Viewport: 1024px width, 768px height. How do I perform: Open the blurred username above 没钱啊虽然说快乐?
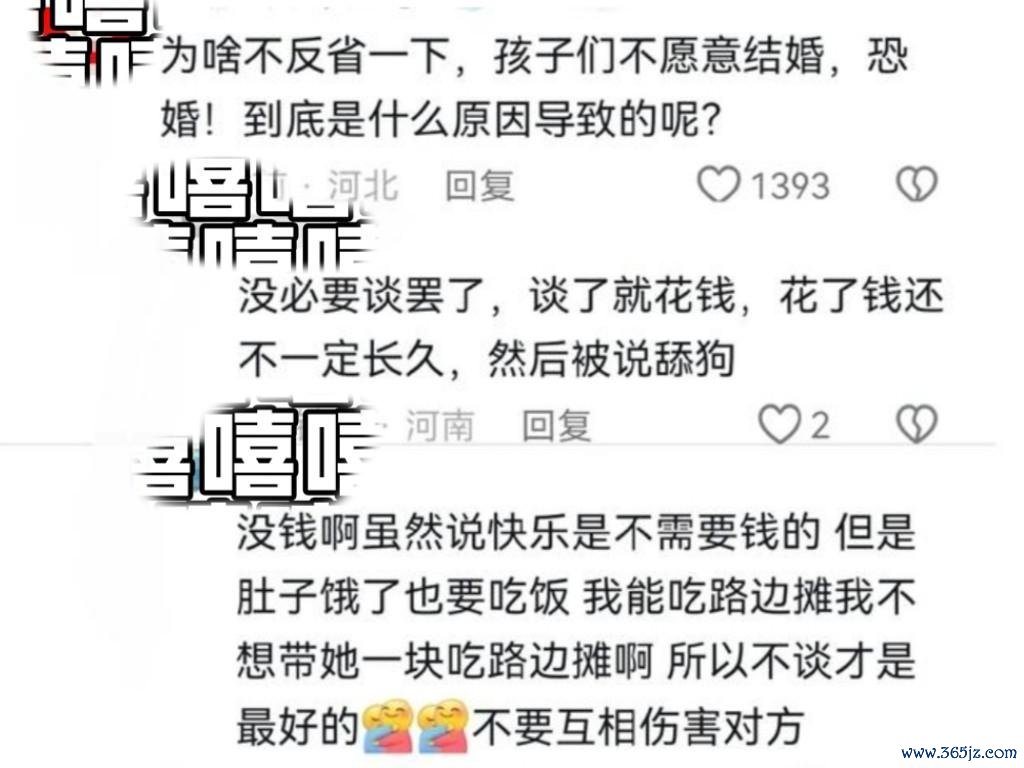256,453
